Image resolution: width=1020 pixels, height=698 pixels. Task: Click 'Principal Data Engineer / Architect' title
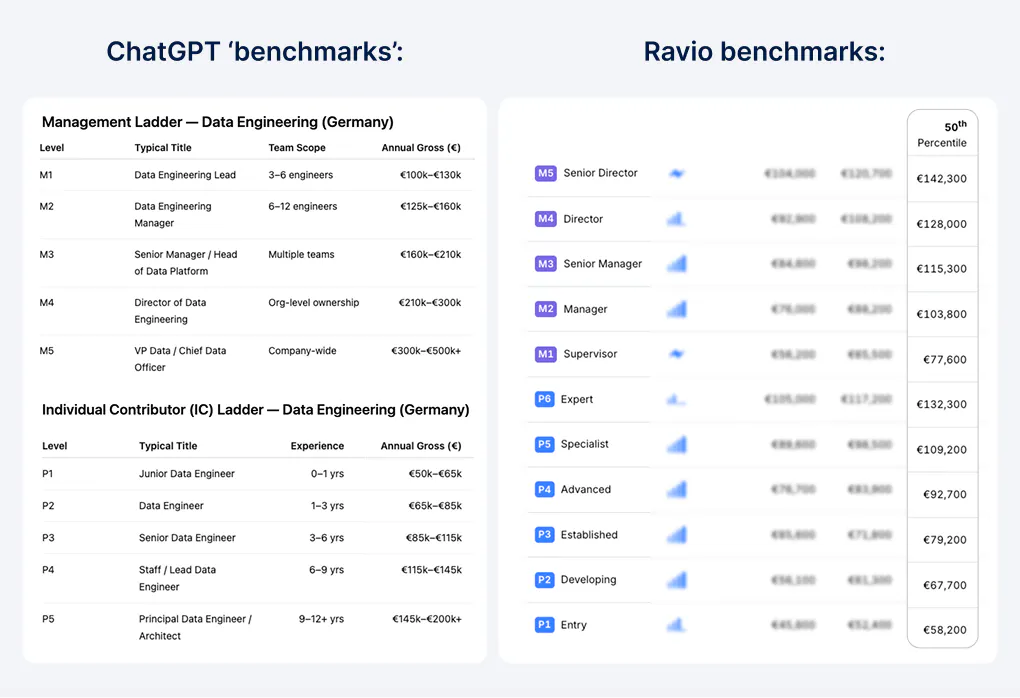click(195, 628)
